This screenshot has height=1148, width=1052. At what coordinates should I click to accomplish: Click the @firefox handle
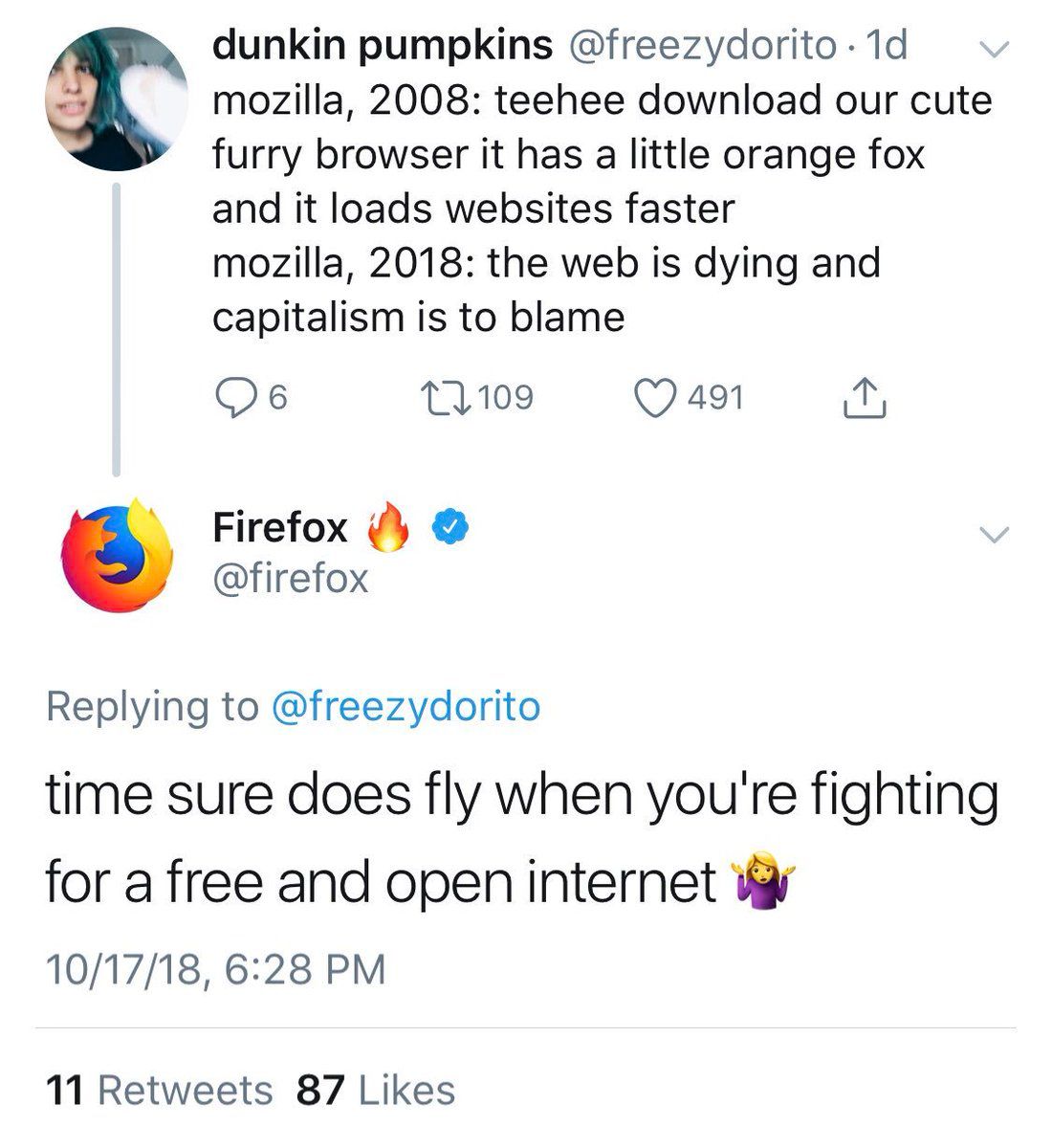[290, 578]
